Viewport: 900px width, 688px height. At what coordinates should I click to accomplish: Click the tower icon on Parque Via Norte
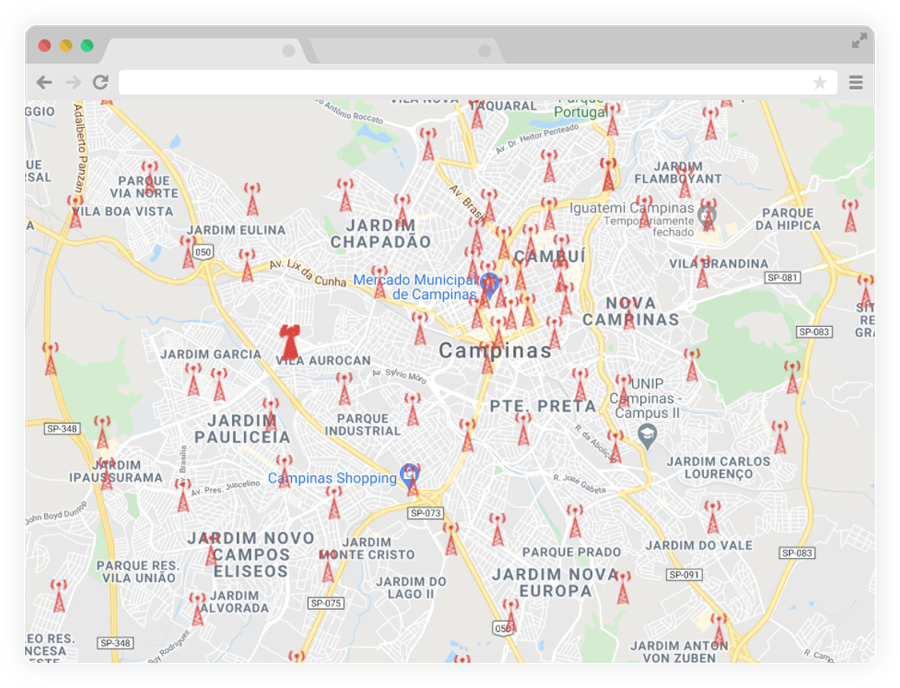pos(150,178)
